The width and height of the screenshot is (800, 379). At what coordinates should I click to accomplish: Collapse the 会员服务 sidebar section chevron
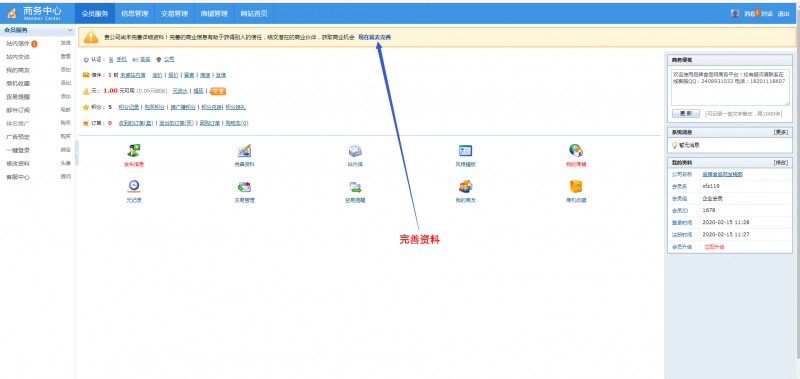pos(70,31)
